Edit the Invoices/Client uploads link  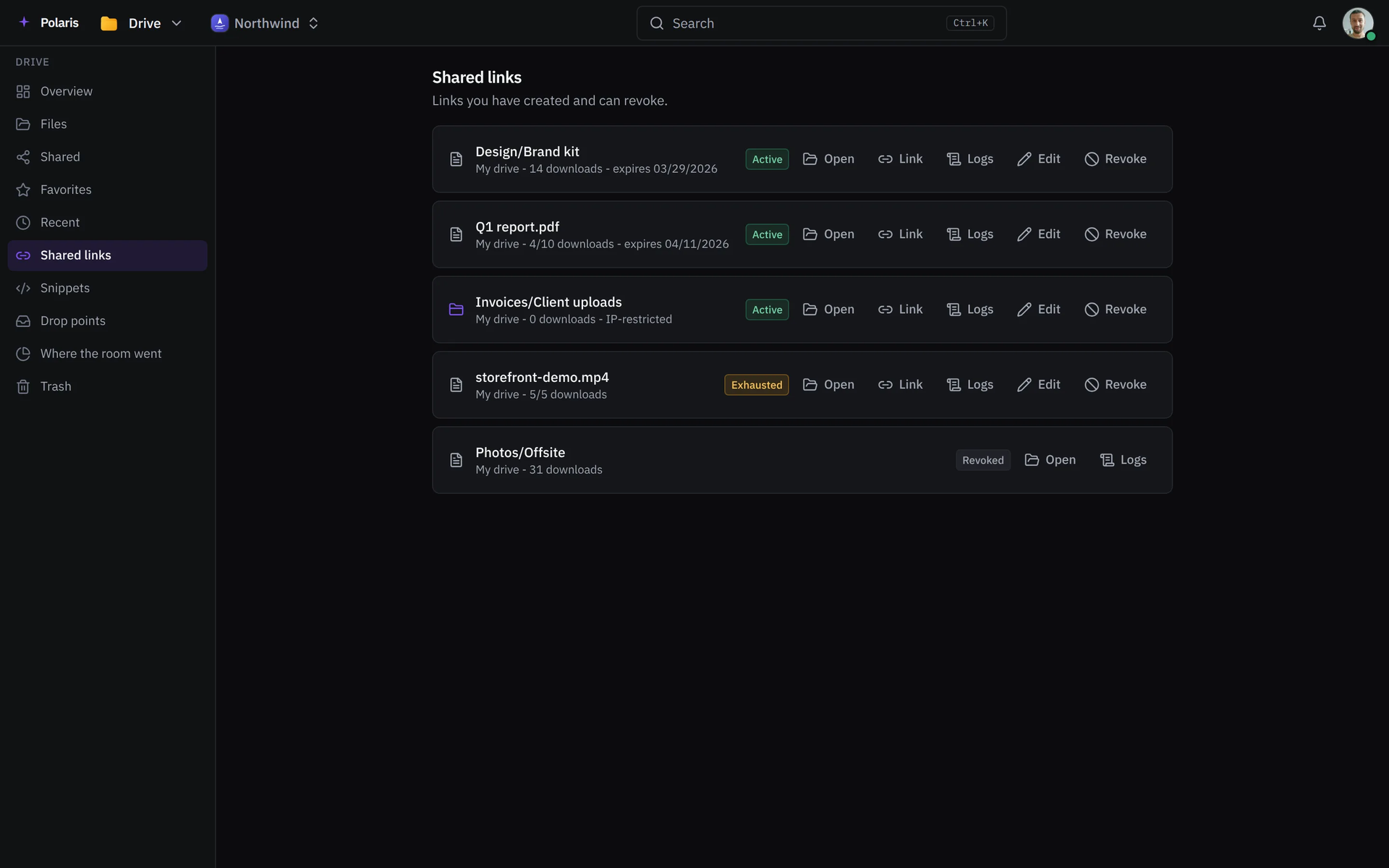[x=1038, y=310]
